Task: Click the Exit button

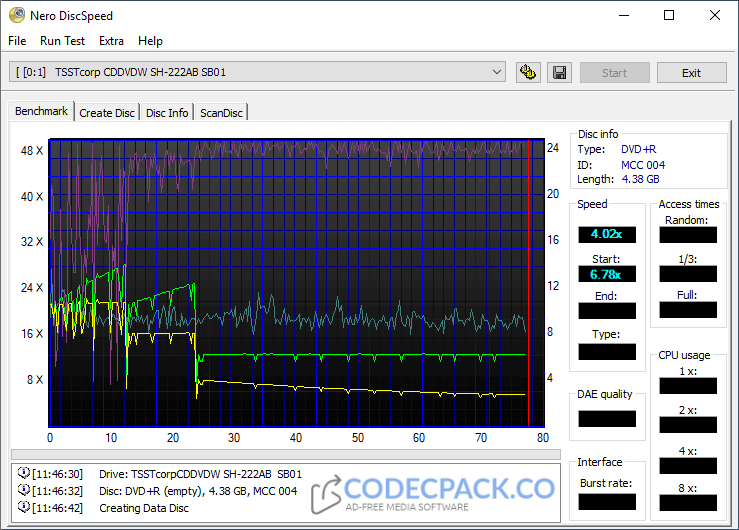Action: [x=691, y=73]
